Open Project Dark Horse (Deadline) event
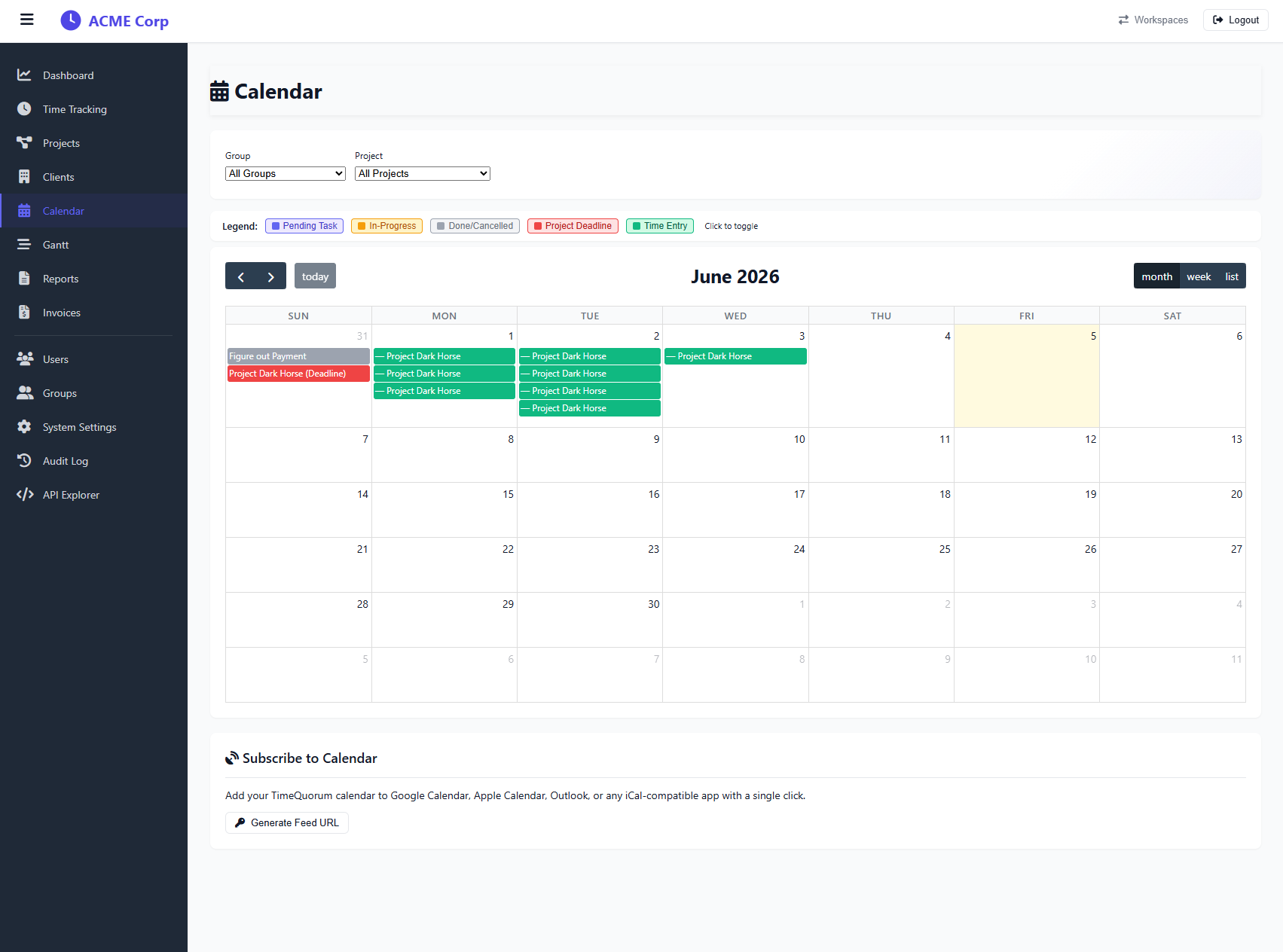This screenshot has height=952, width=1283. click(x=298, y=374)
